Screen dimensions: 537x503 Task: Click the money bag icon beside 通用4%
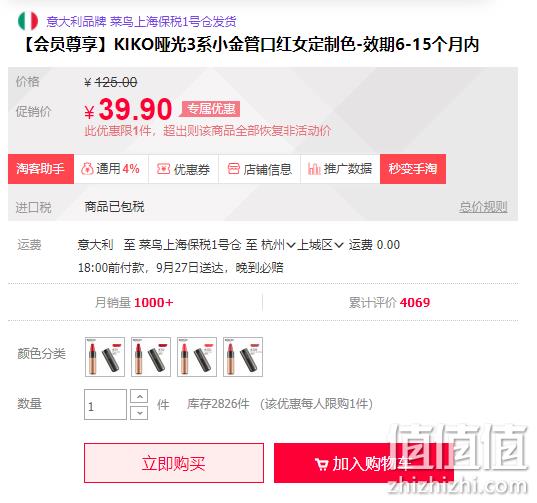pyautogui.click(x=87, y=169)
